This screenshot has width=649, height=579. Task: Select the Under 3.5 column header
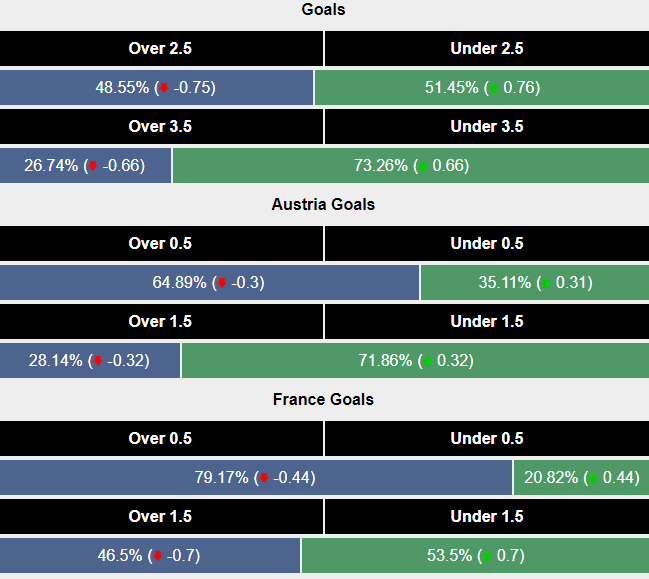[487, 126]
